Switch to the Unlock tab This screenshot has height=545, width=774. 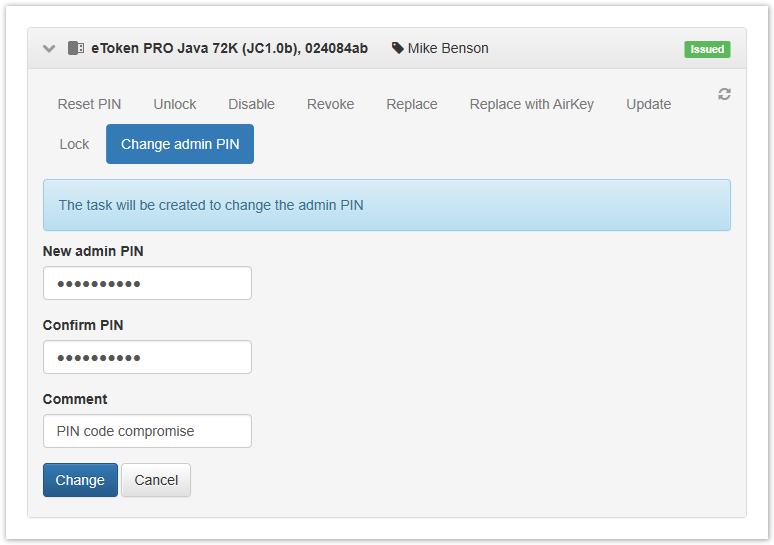tap(175, 104)
